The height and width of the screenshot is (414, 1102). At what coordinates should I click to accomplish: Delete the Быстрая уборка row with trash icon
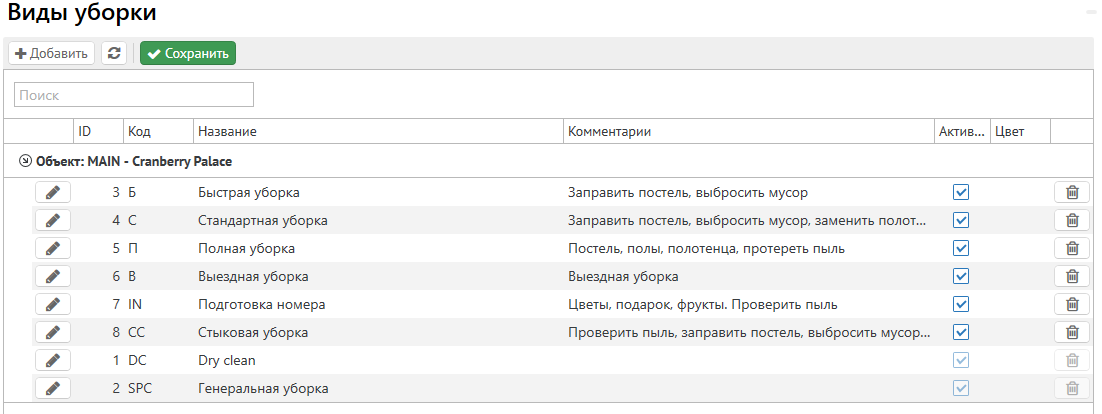tap(1072, 192)
